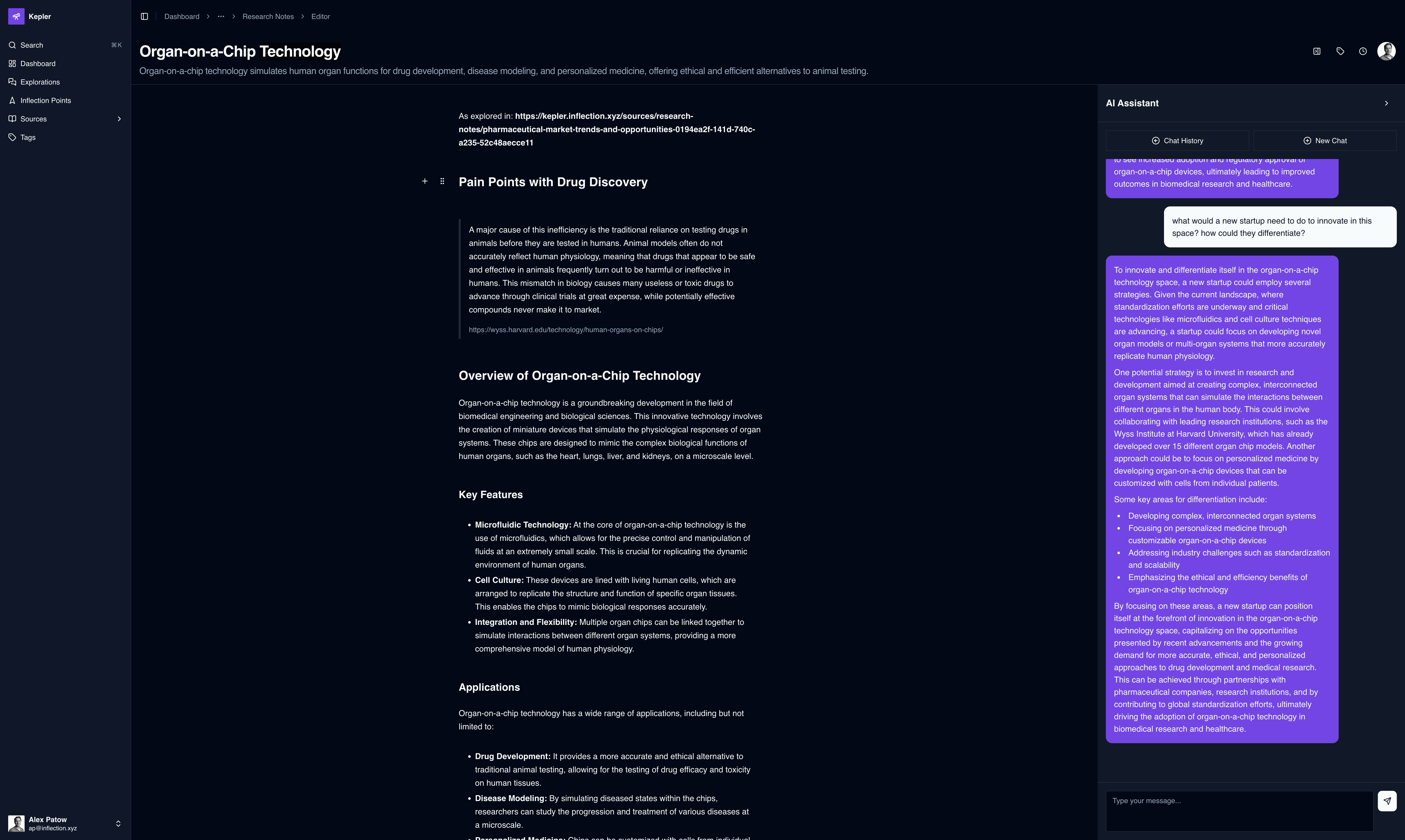The width and height of the screenshot is (1405, 840).
Task: Click the Integration and Flexibility bullet label
Action: point(526,622)
